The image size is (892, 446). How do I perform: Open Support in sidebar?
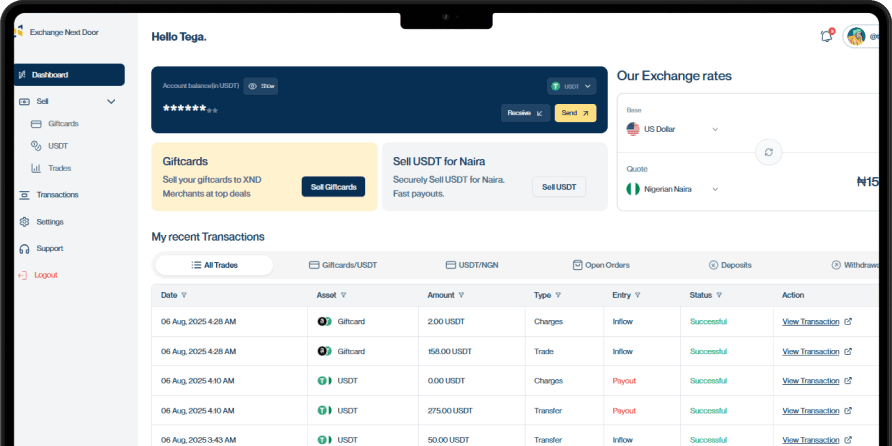[x=41, y=249]
